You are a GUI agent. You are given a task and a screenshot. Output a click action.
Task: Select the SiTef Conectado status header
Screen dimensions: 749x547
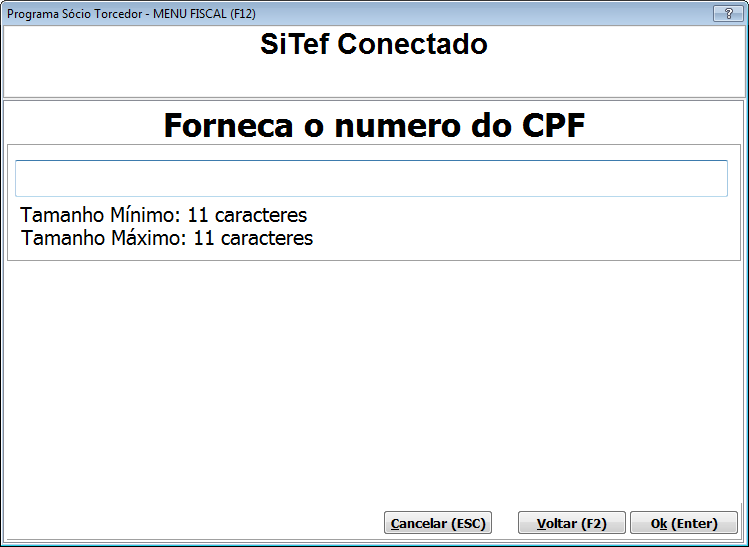click(374, 44)
